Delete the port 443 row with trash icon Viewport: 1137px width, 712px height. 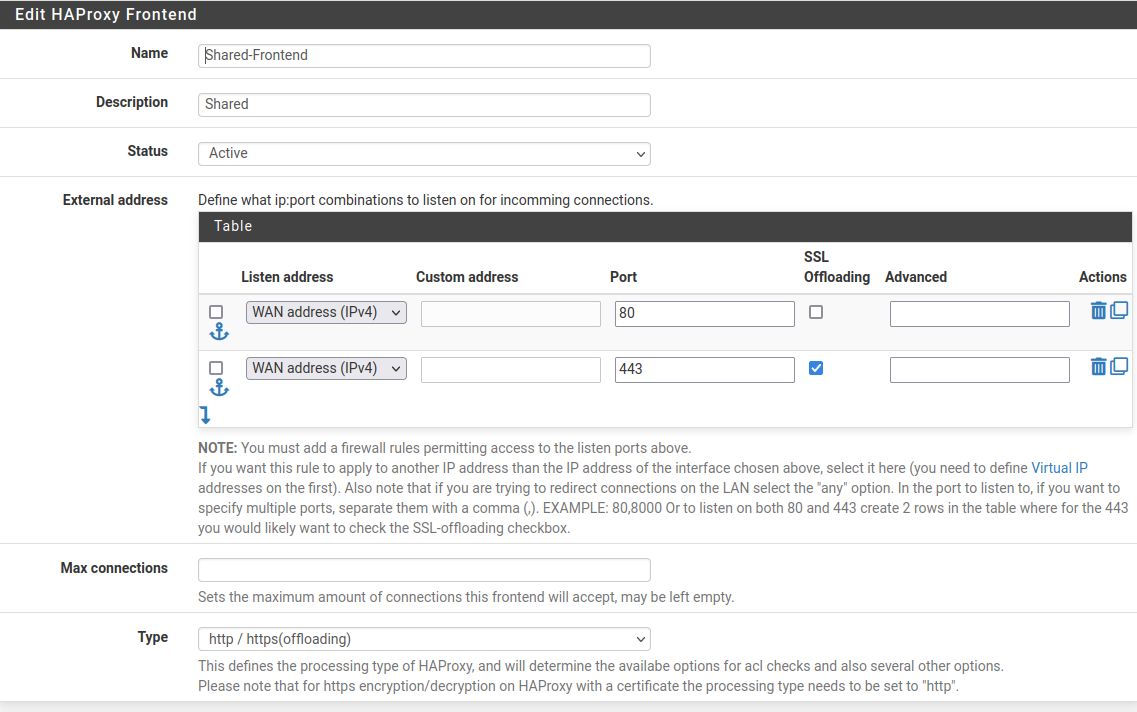(x=1098, y=367)
